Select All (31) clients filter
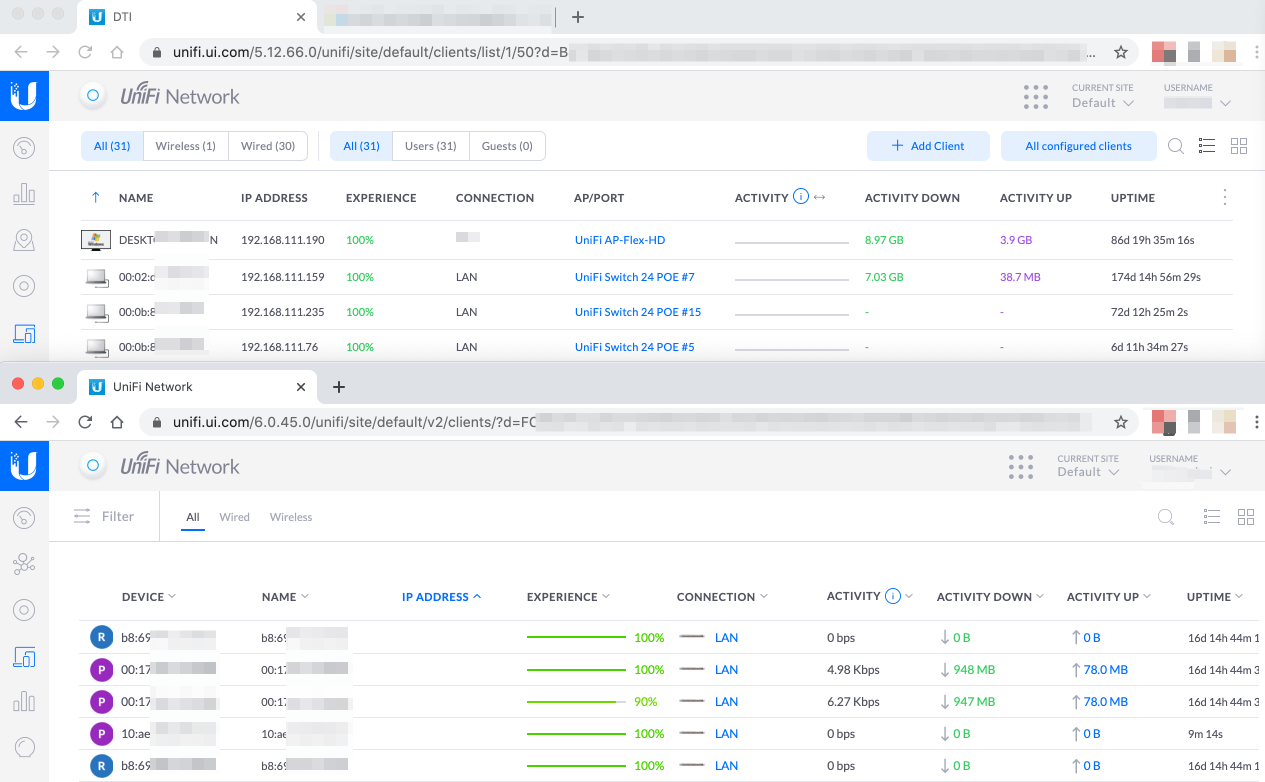The width and height of the screenshot is (1265, 782). click(x=112, y=146)
